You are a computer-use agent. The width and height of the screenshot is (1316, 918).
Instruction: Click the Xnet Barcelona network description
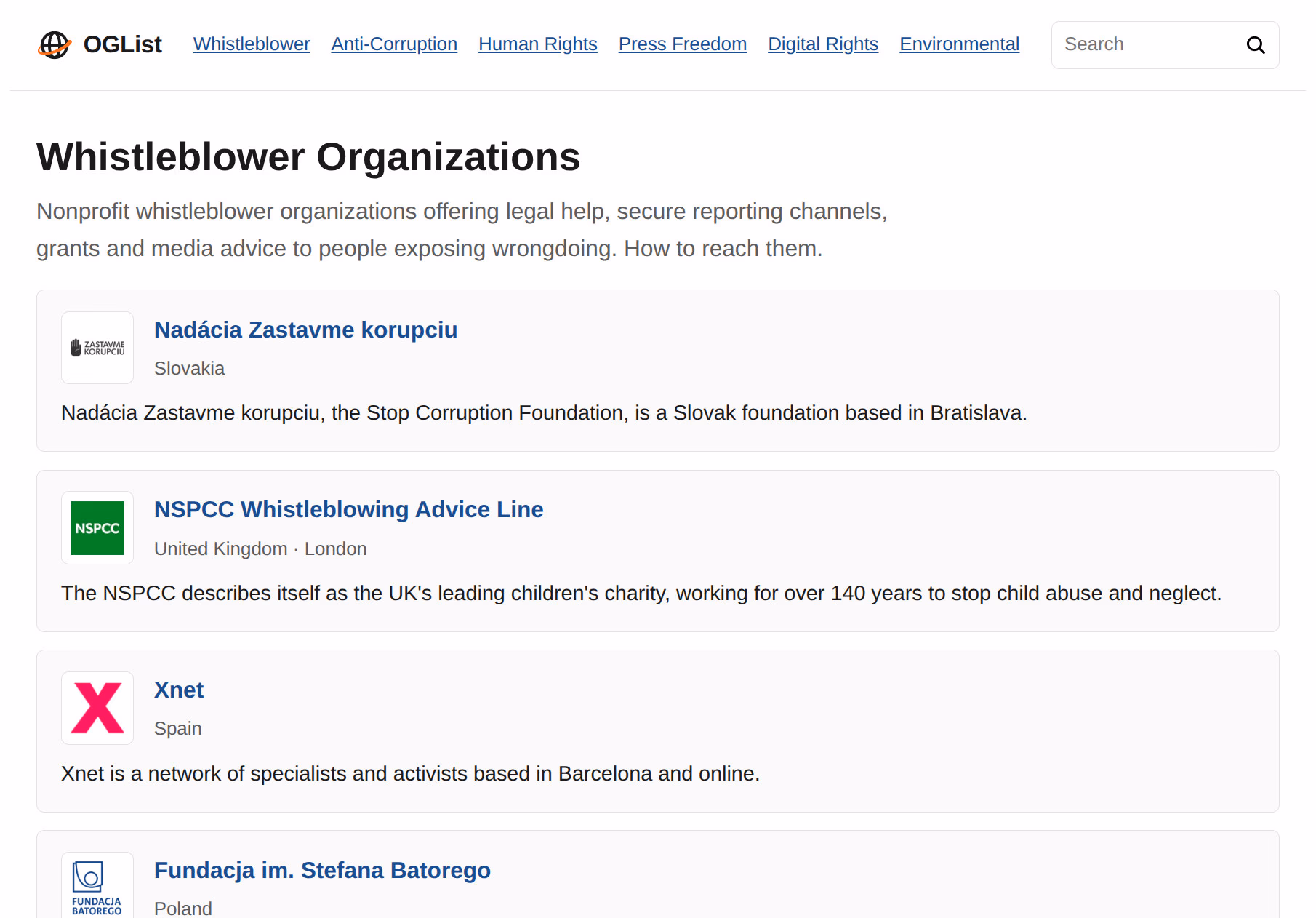pos(410,773)
